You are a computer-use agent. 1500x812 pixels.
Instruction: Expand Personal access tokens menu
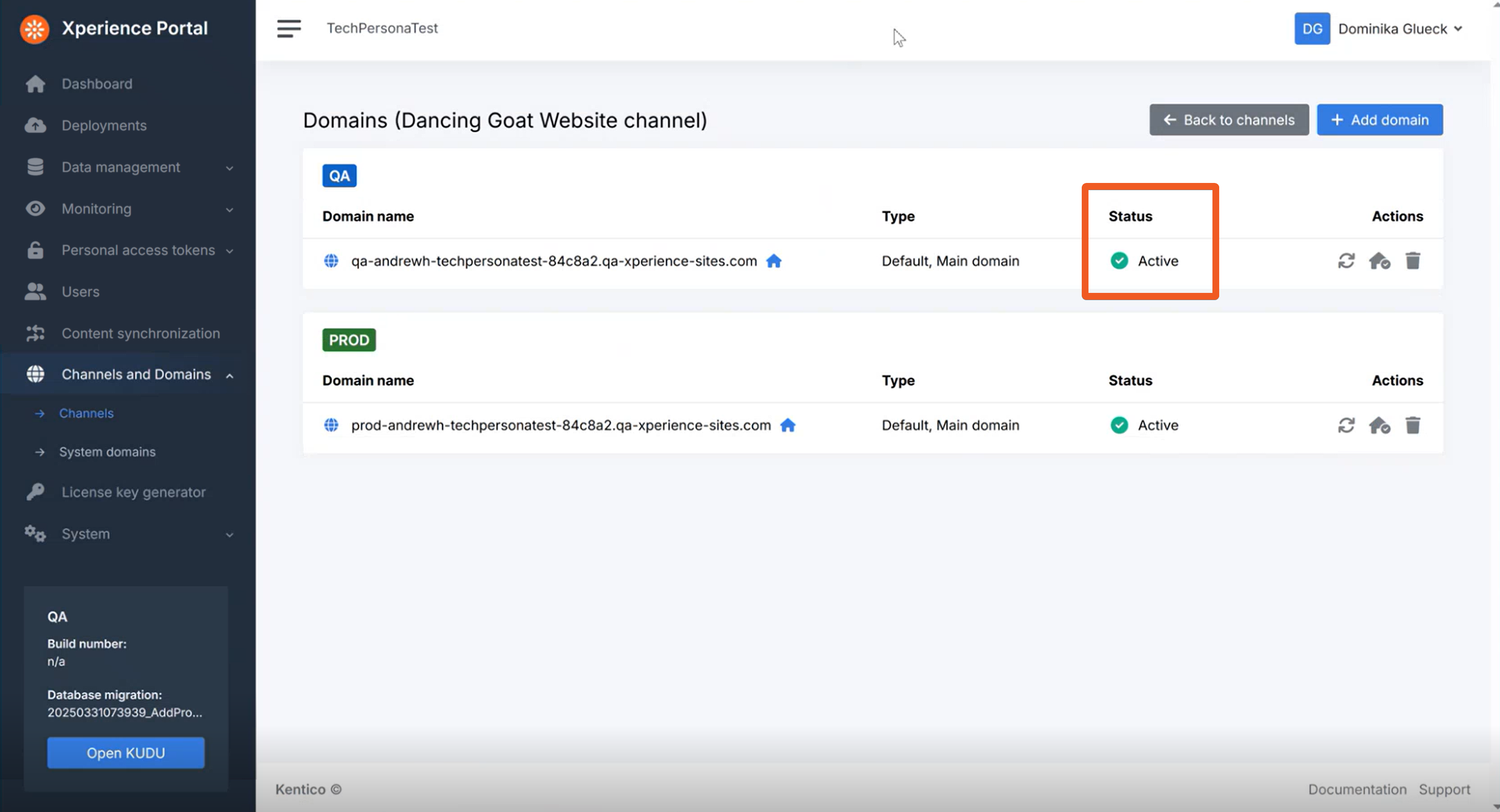tap(138, 250)
